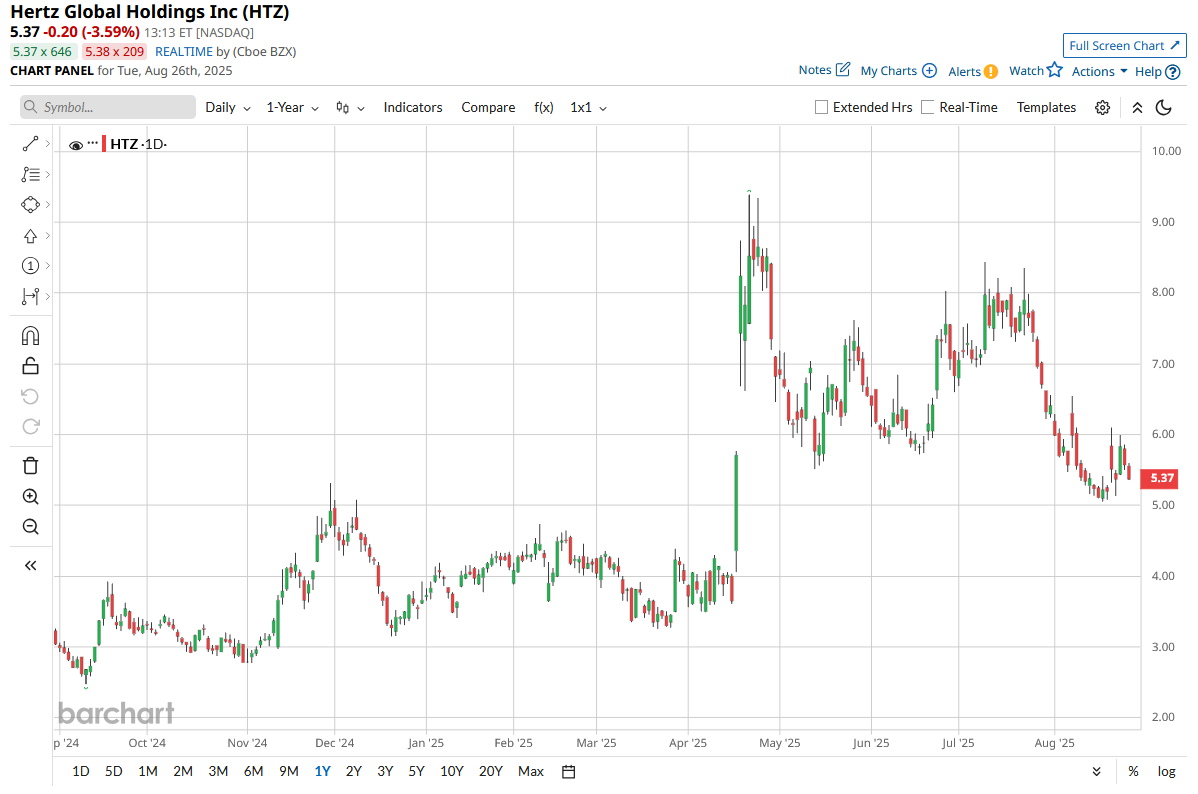Open the Actions dropdown menu
1198x794 pixels.
pos(1099,72)
